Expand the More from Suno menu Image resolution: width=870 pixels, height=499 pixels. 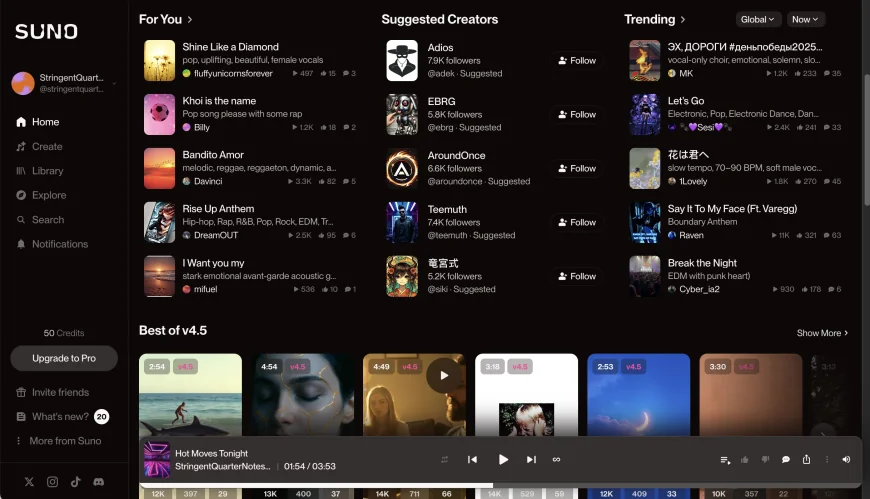tap(64, 441)
